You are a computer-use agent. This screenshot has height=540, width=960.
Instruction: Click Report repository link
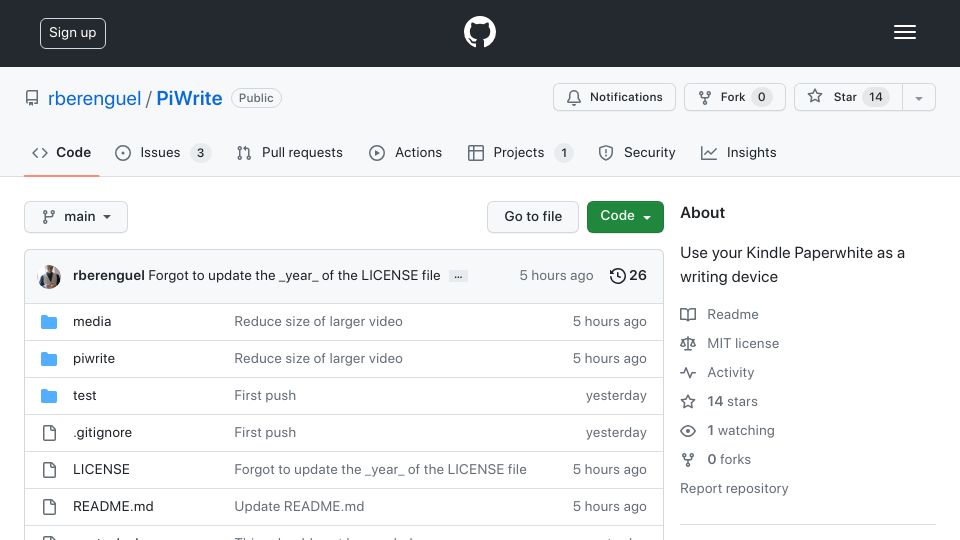(734, 489)
